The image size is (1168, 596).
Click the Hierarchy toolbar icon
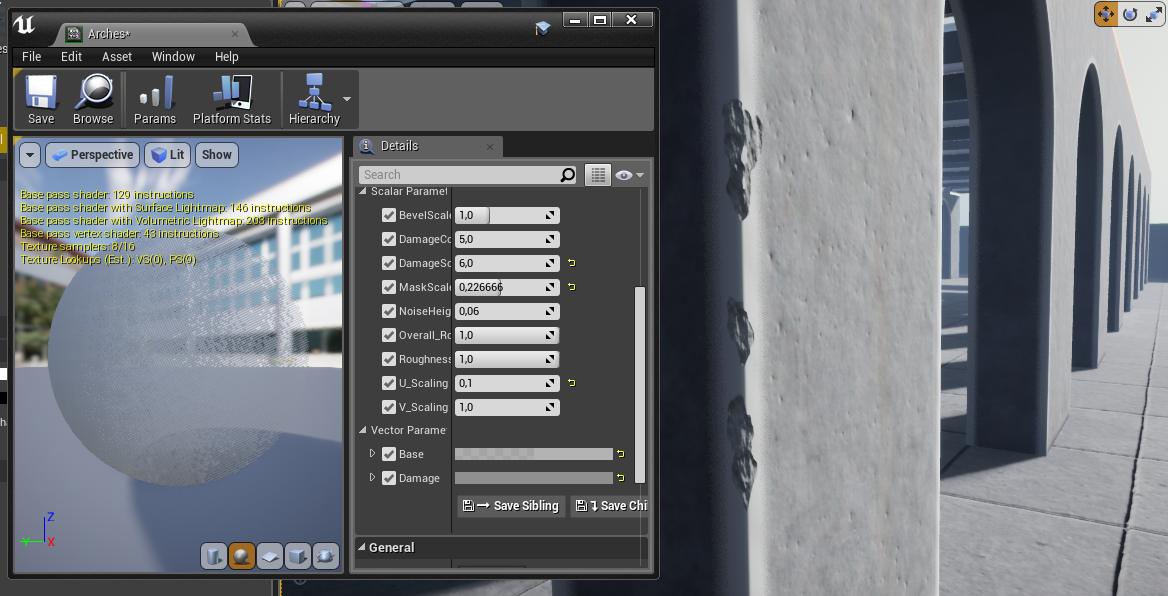pyautogui.click(x=313, y=99)
